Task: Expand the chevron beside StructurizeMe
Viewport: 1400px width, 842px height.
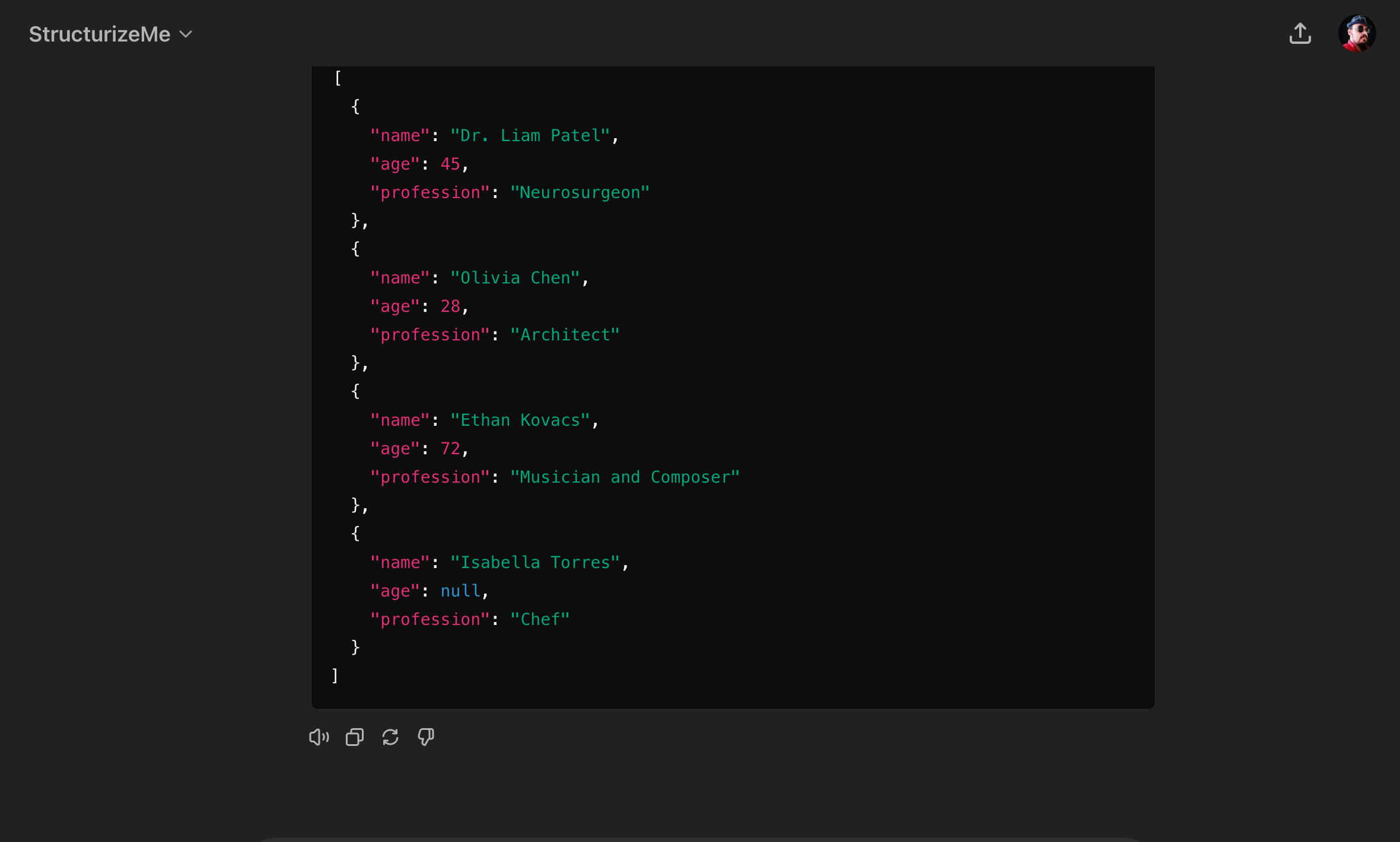Action: click(186, 34)
